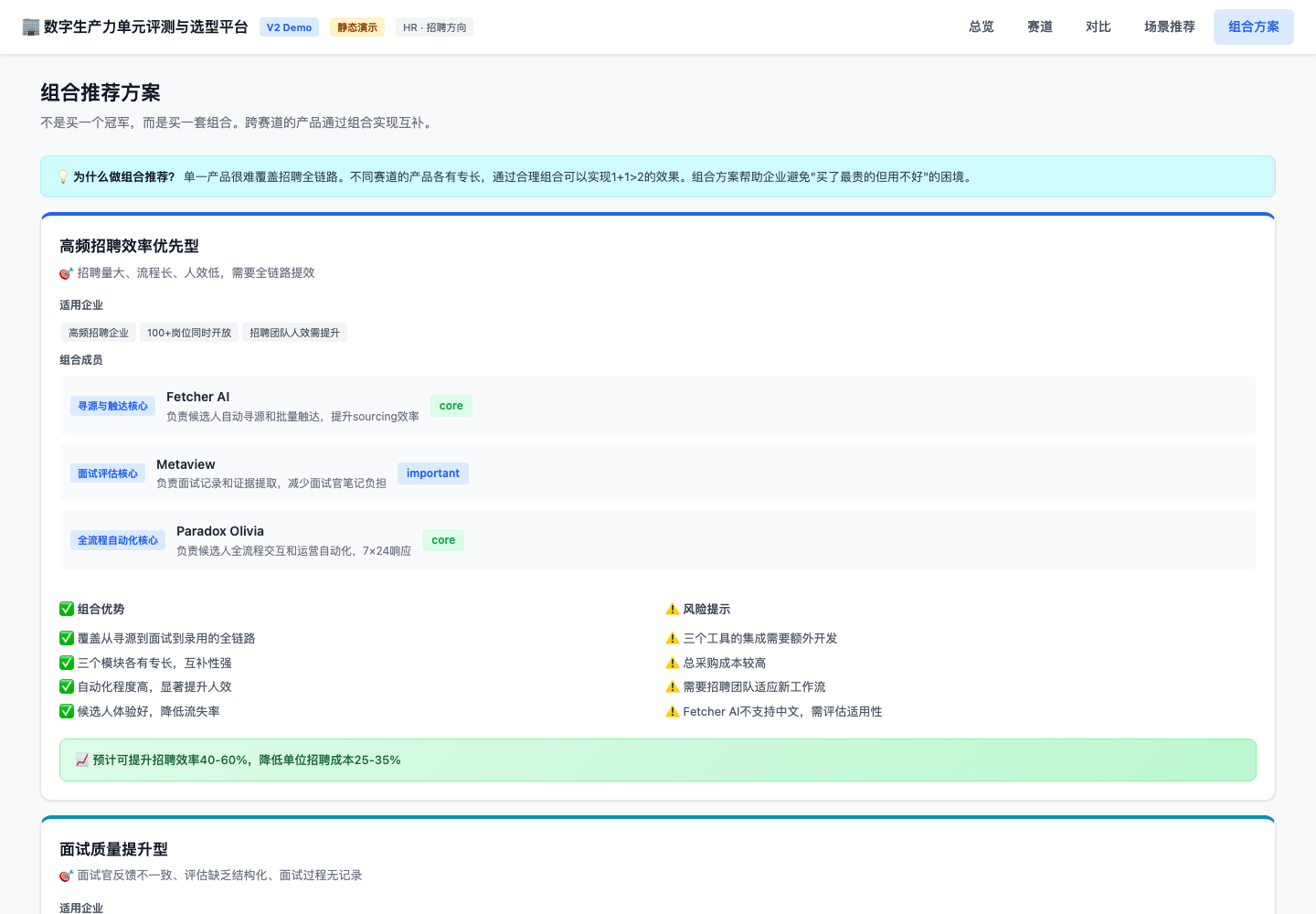Click the warning icon beside 风险提示 heading
1316x914 pixels.
pyautogui.click(x=673, y=609)
